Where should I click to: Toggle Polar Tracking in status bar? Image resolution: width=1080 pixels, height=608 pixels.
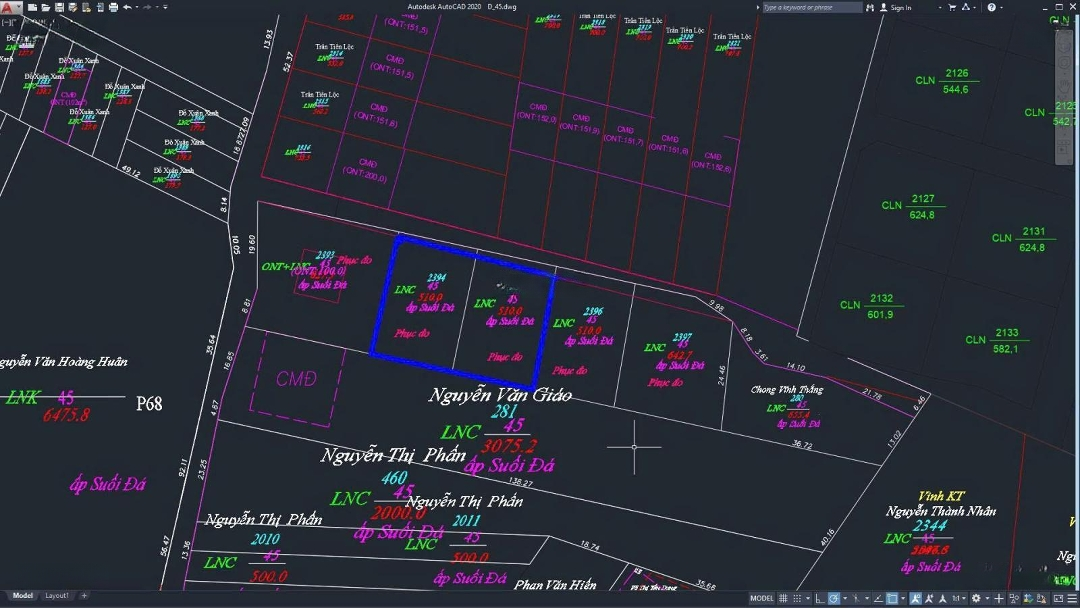[834, 598]
